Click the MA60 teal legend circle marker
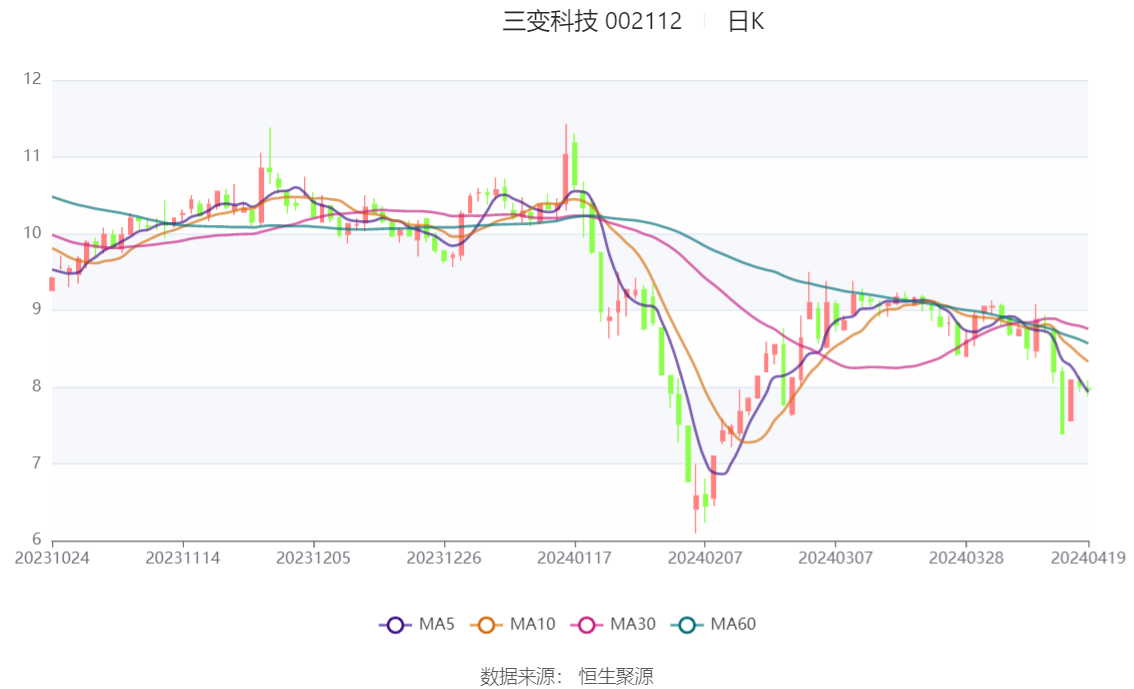The height and width of the screenshot is (689, 1134). [687, 625]
